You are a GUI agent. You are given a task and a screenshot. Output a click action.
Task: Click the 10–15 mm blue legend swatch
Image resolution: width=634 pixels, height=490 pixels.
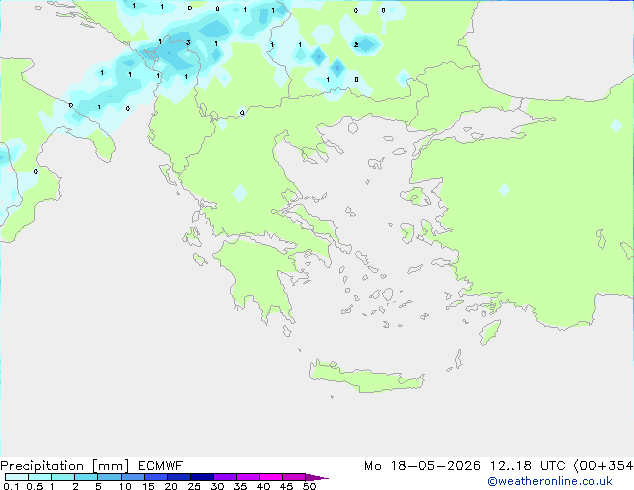pos(132,477)
